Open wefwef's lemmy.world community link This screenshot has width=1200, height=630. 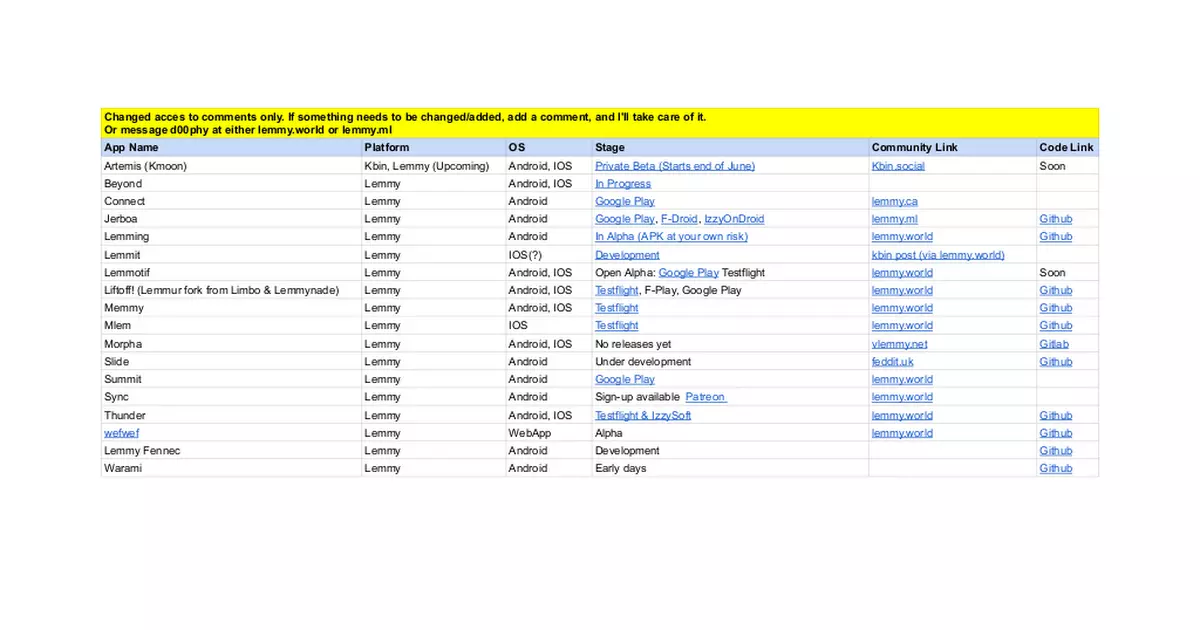pos(902,433)
